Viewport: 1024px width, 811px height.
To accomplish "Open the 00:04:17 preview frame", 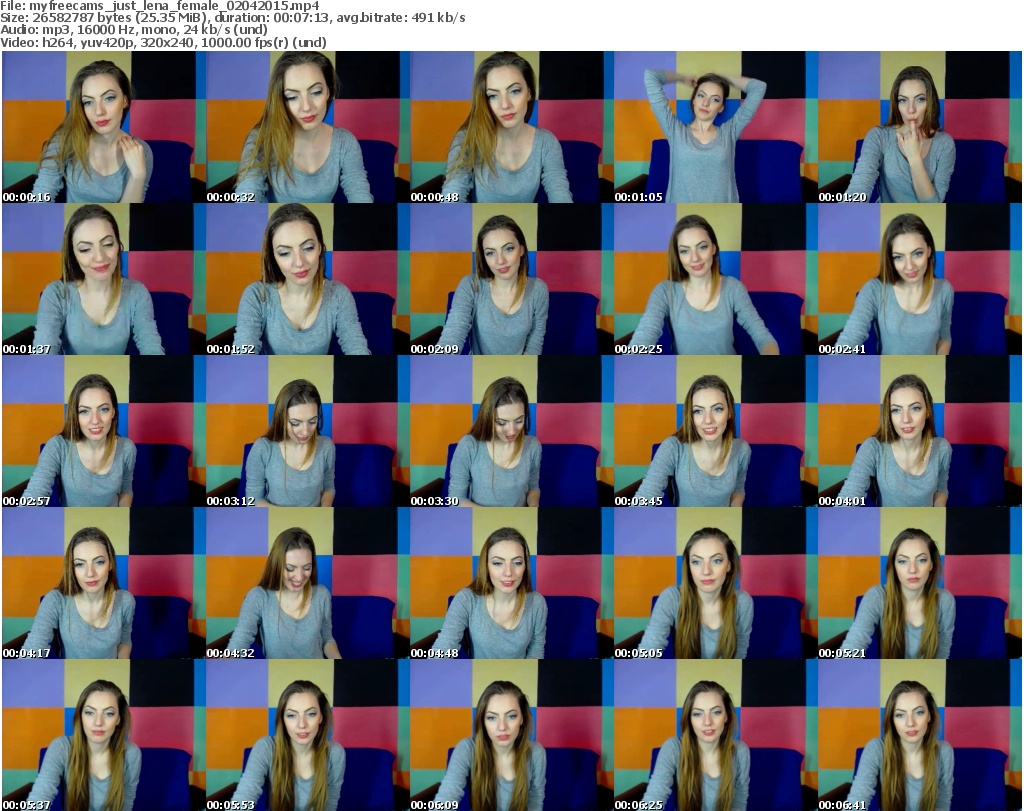I will [x=103, y=583].
